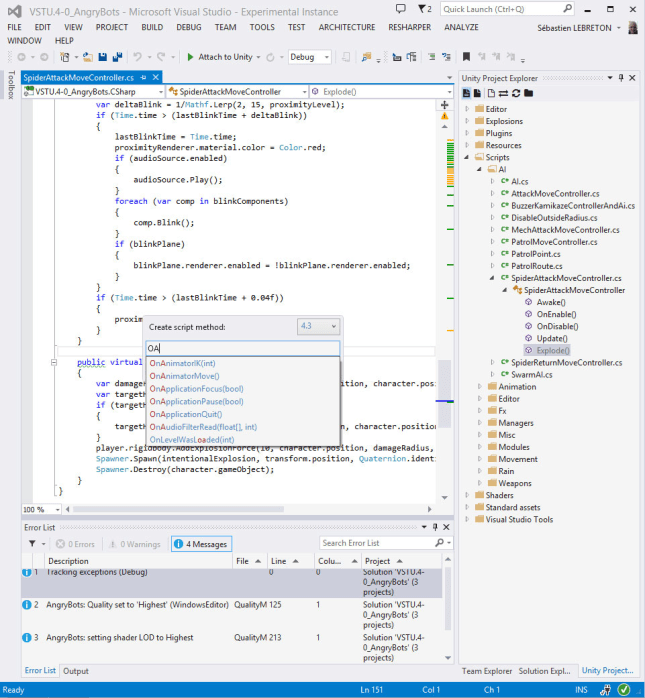The width and height of the screenshot is (645, 698).
Task: Open the RESHARPER menu
Action: (410, 27)
